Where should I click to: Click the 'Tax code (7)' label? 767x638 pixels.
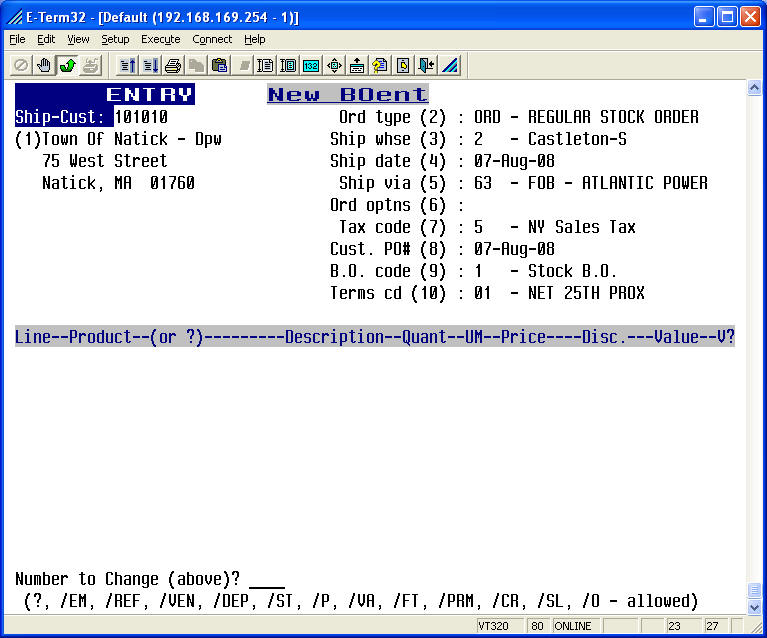392,227
